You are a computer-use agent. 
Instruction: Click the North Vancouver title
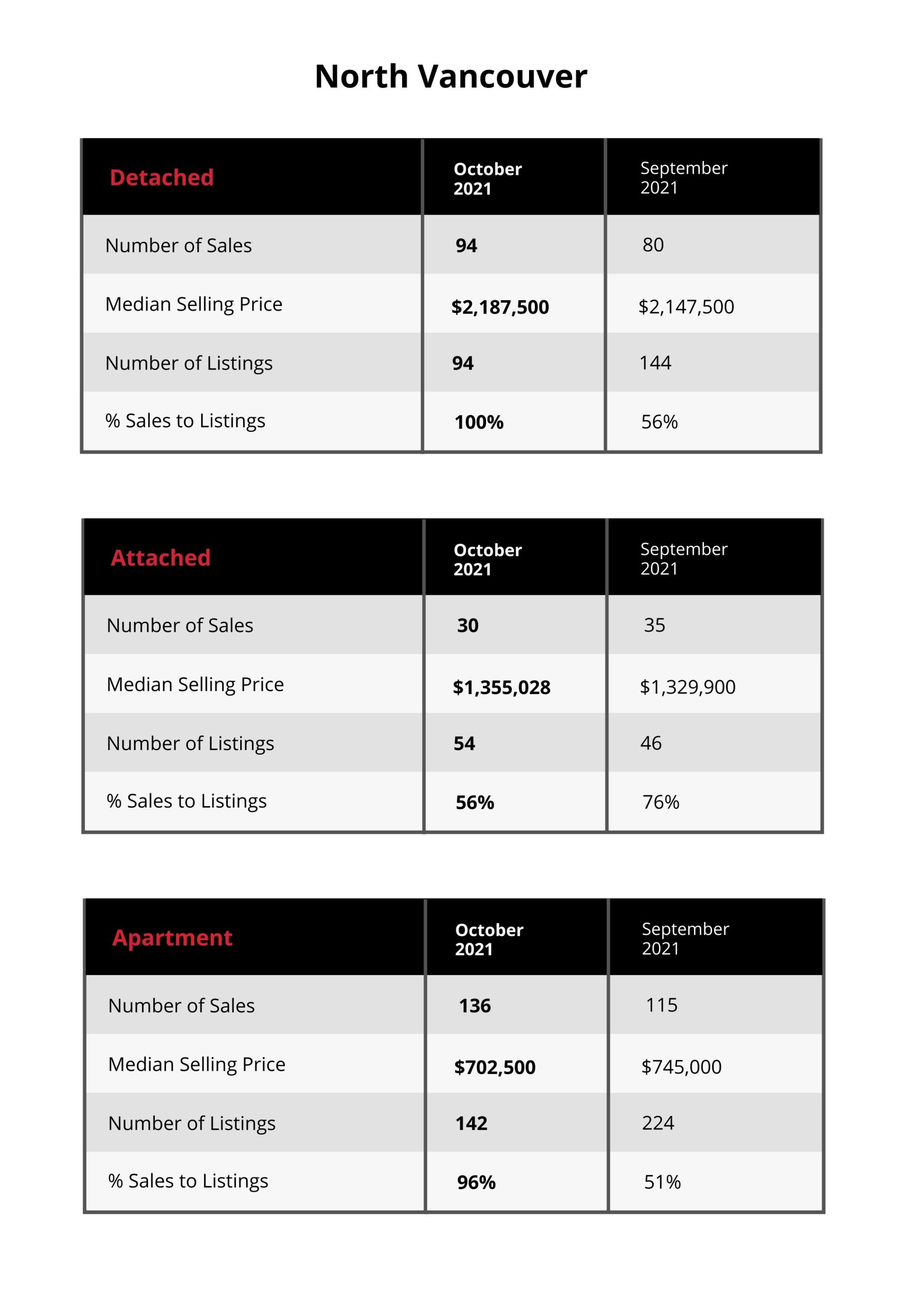[451, 77]
